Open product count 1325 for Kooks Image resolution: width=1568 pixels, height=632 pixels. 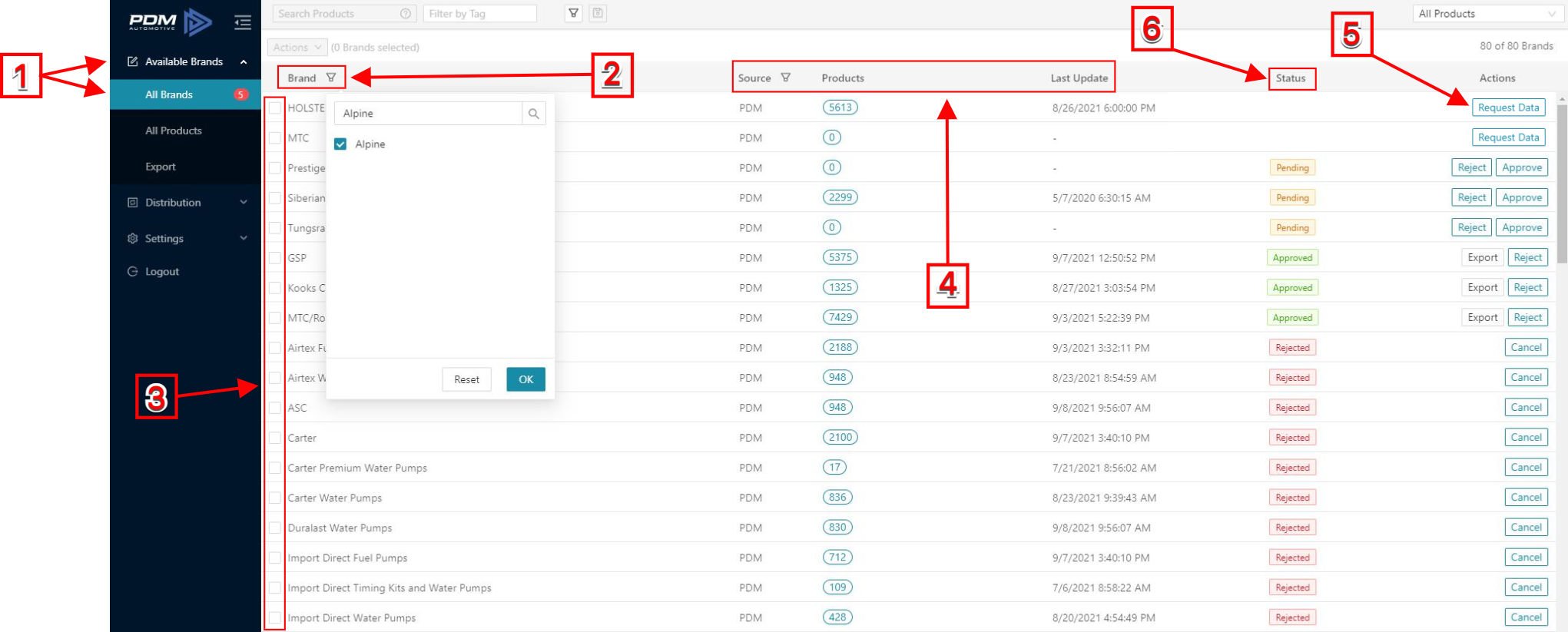coord(840,287)
